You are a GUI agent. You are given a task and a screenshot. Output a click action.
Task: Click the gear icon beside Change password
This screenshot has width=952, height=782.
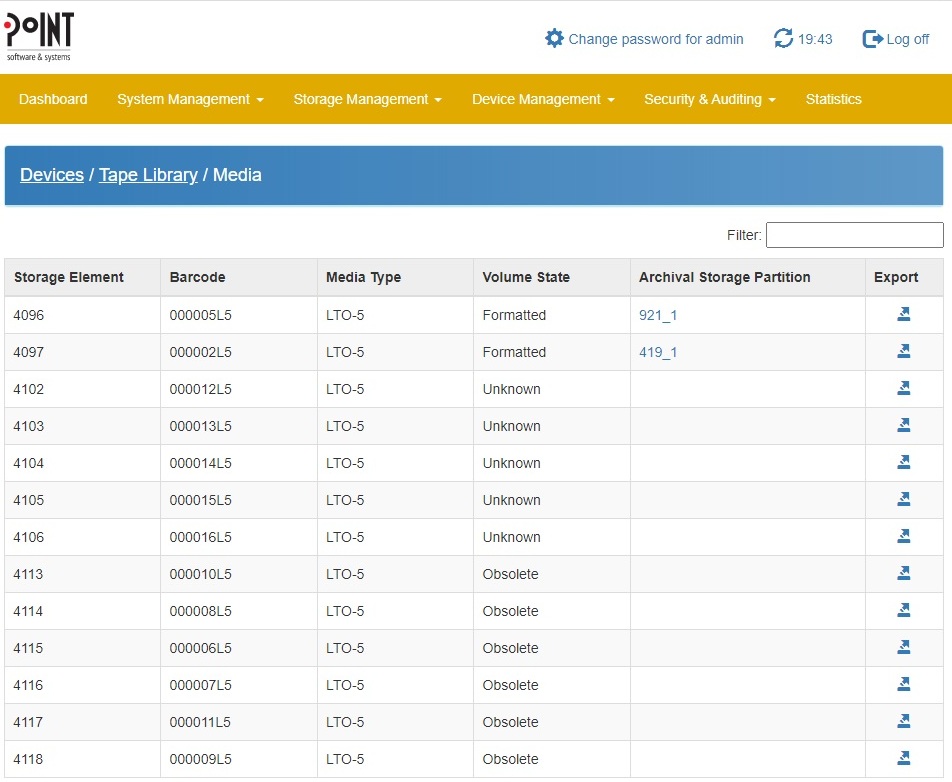click(554, 38)
